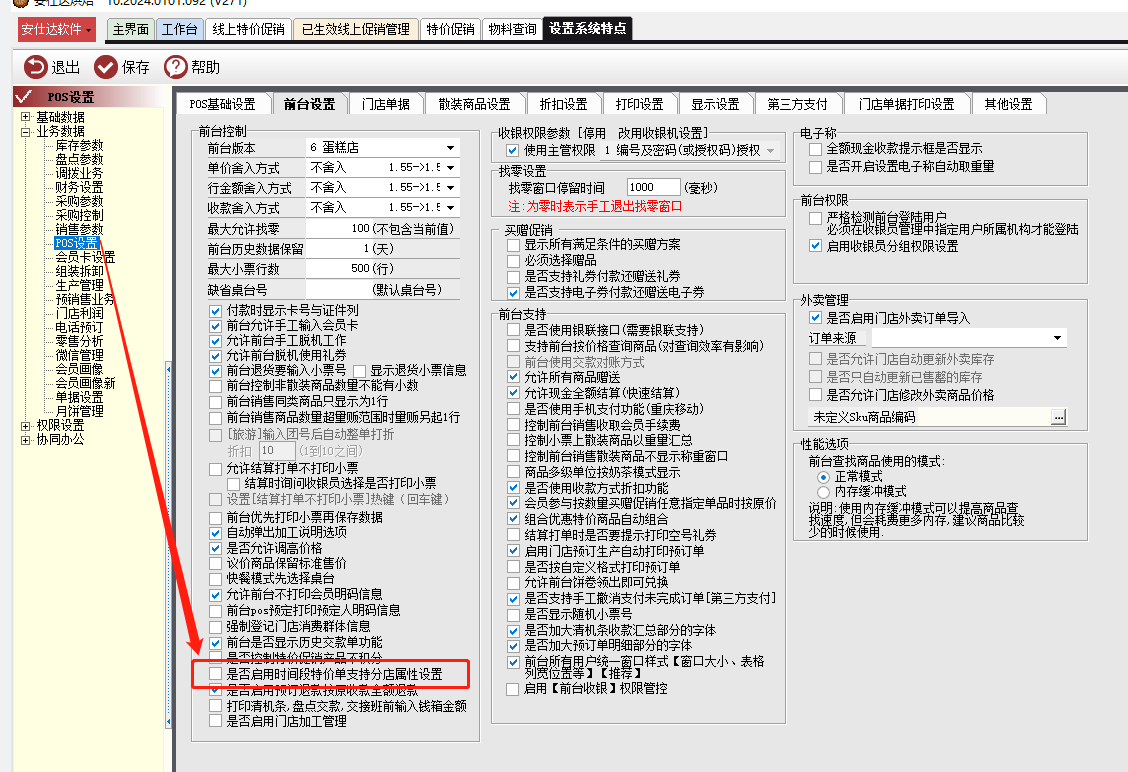Image resolution: width=1128 pixels, height=772 pixels.
Task: Select 库存参数 in tree
Action: [x=79, y=145]
